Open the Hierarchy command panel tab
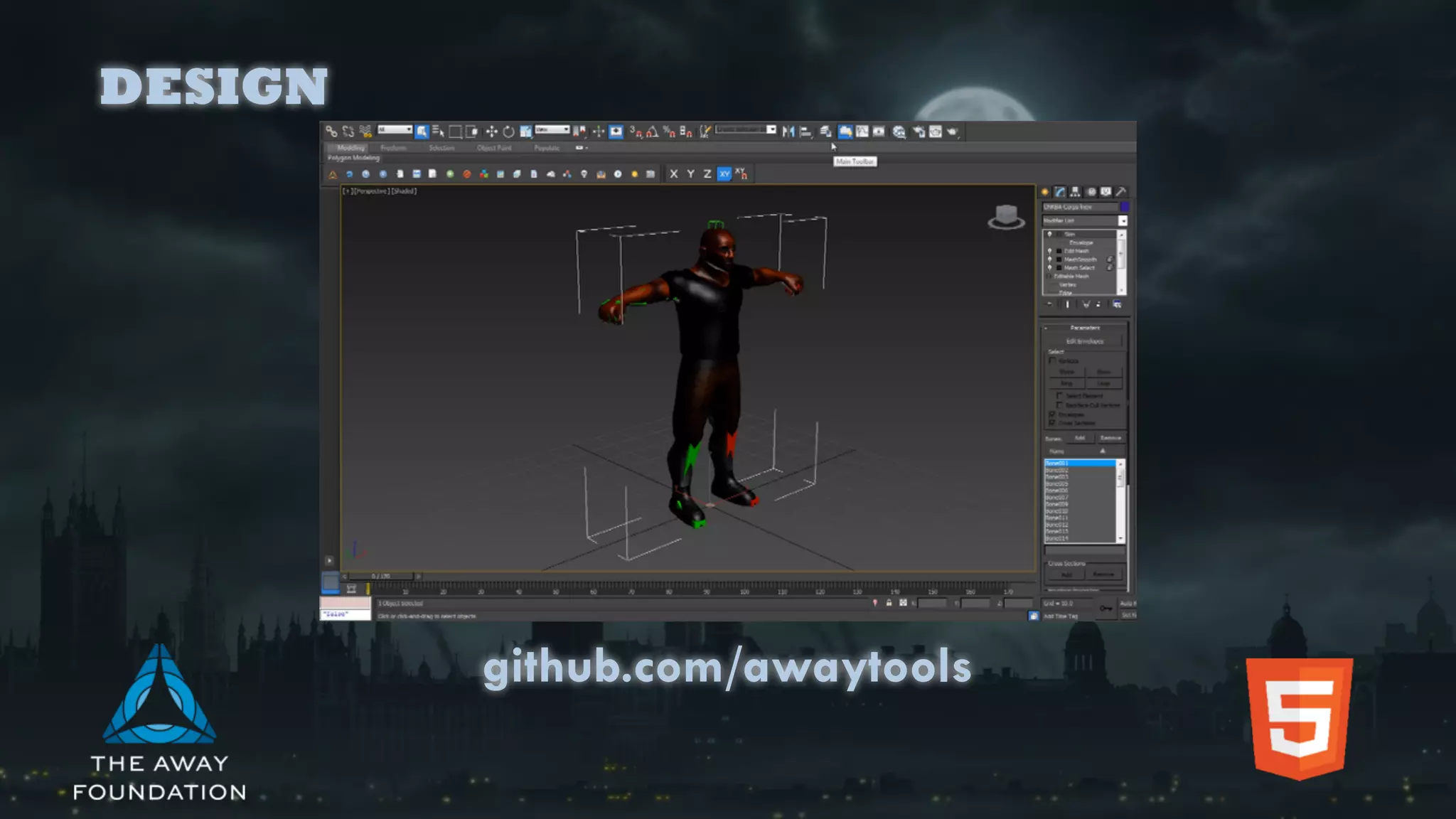 click(1075, 192)
